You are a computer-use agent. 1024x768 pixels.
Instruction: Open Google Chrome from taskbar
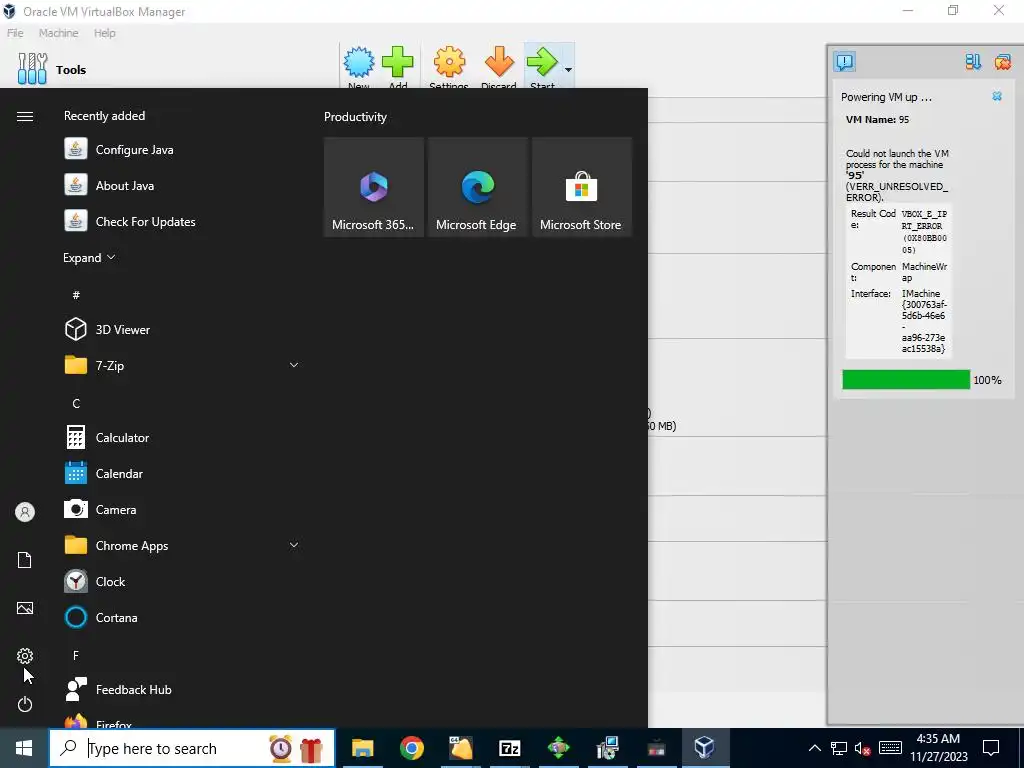[x=411, y=748]
